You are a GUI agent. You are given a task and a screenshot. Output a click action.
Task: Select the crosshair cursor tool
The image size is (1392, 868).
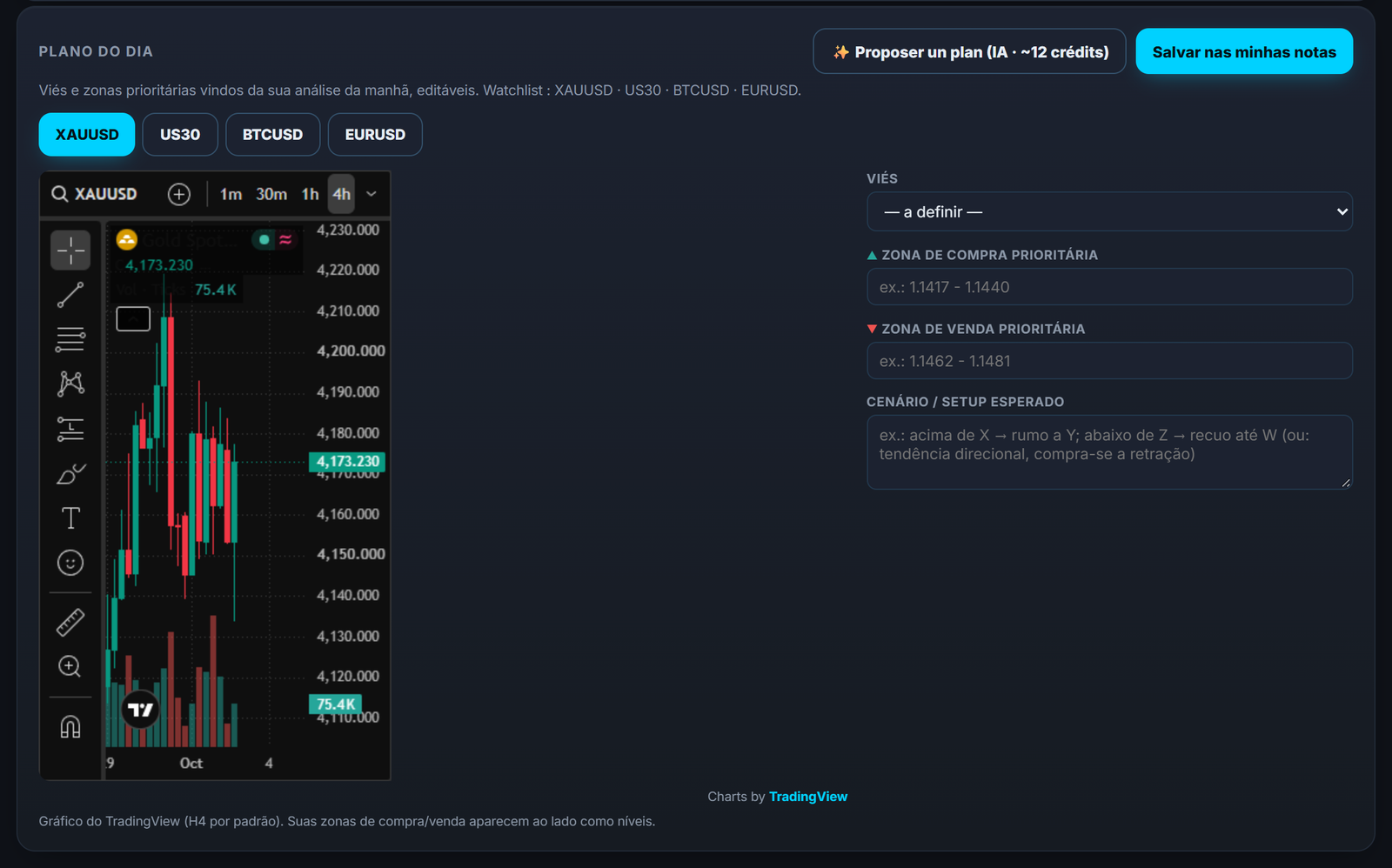click(x=70, y=250)
